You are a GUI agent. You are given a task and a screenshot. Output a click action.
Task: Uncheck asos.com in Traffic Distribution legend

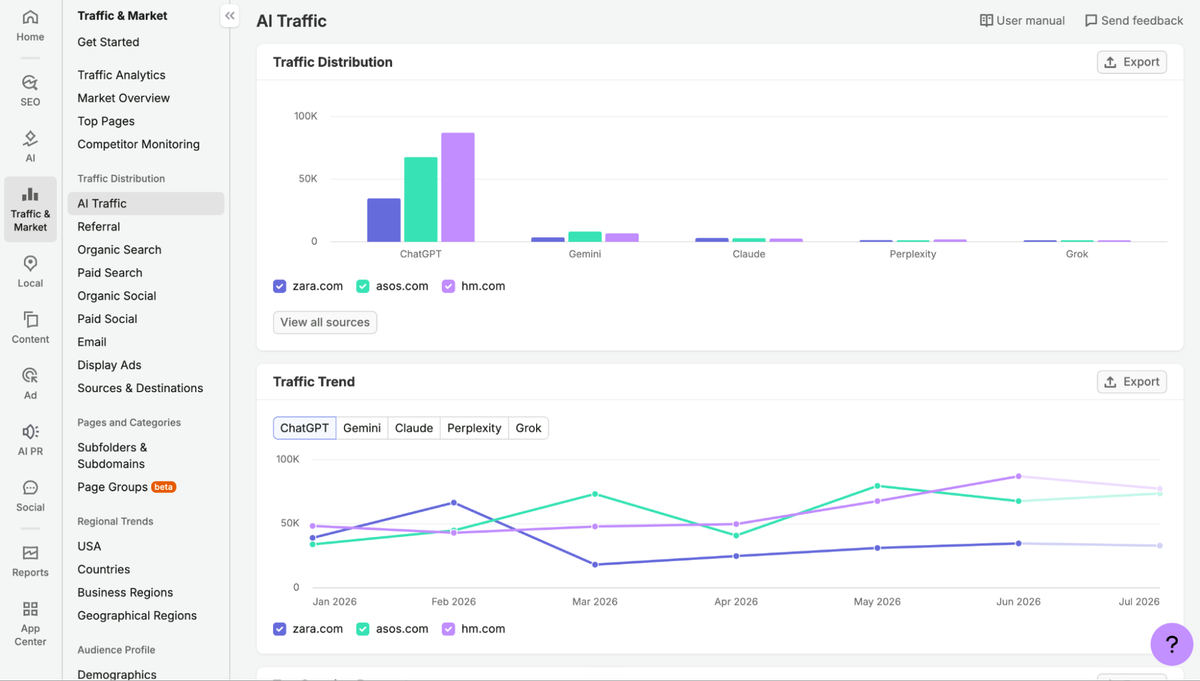(x=363, y=286)
